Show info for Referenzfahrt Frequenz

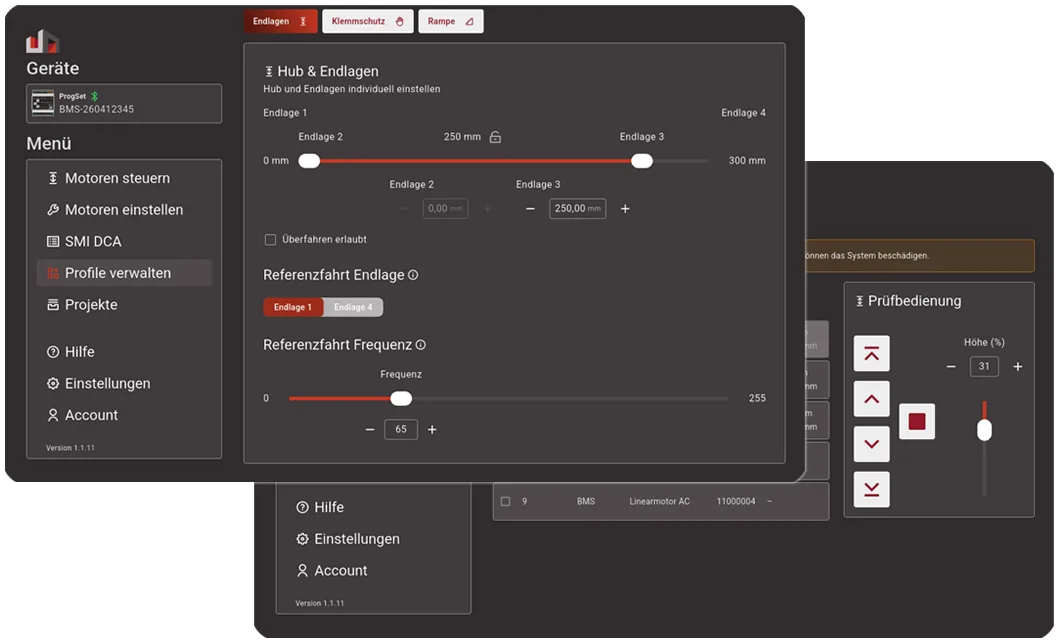420,346
